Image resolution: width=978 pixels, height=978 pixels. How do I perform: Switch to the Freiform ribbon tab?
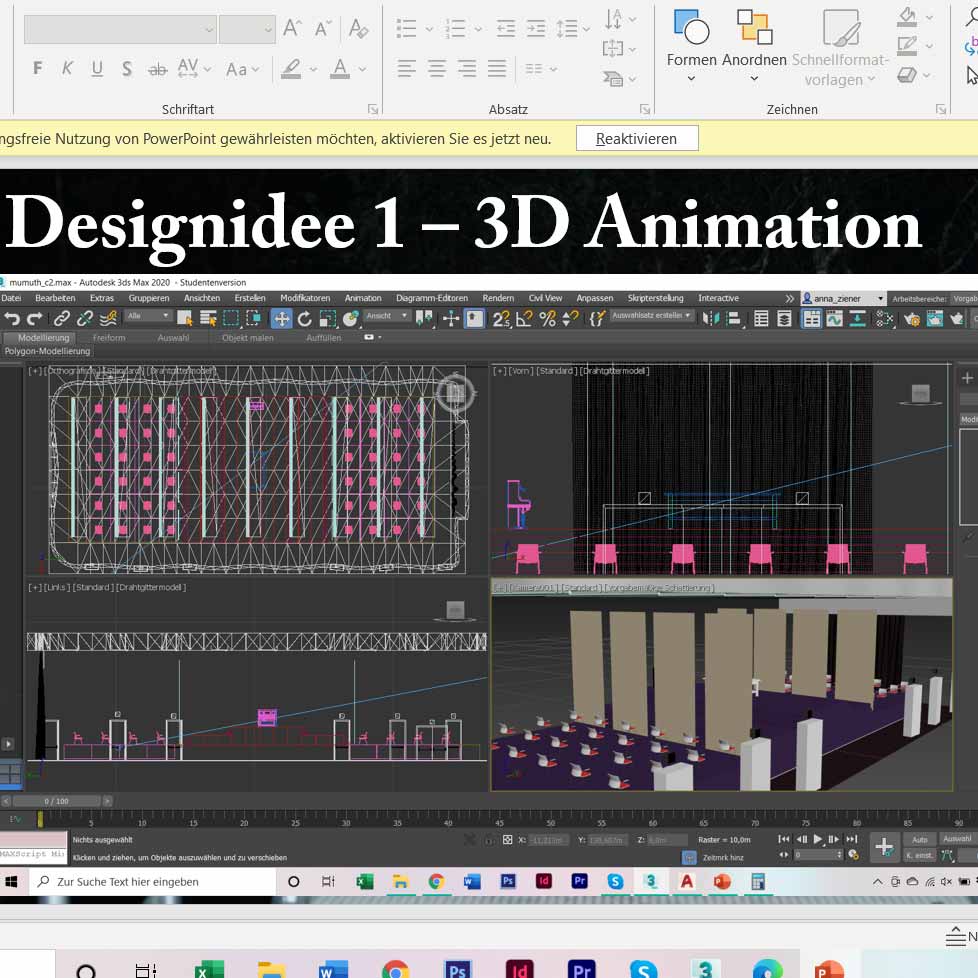click(x=109, y=337)
